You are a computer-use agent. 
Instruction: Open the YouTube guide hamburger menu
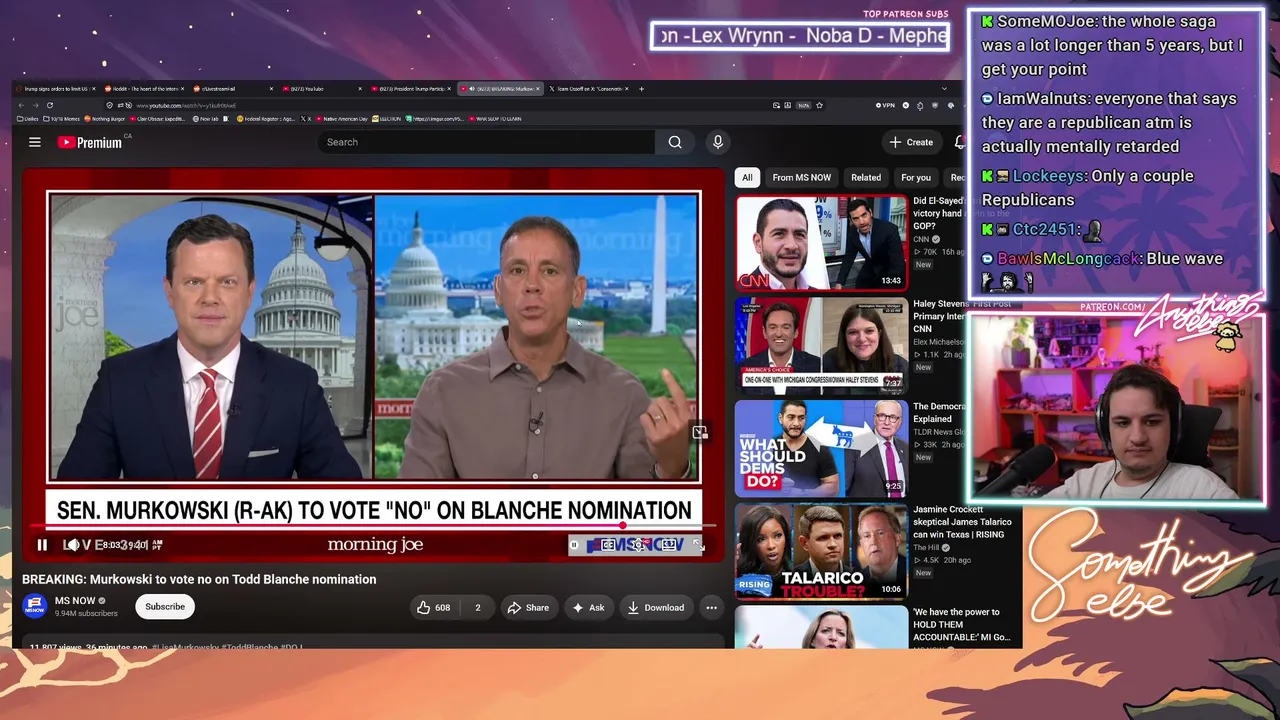coord(35,142)
